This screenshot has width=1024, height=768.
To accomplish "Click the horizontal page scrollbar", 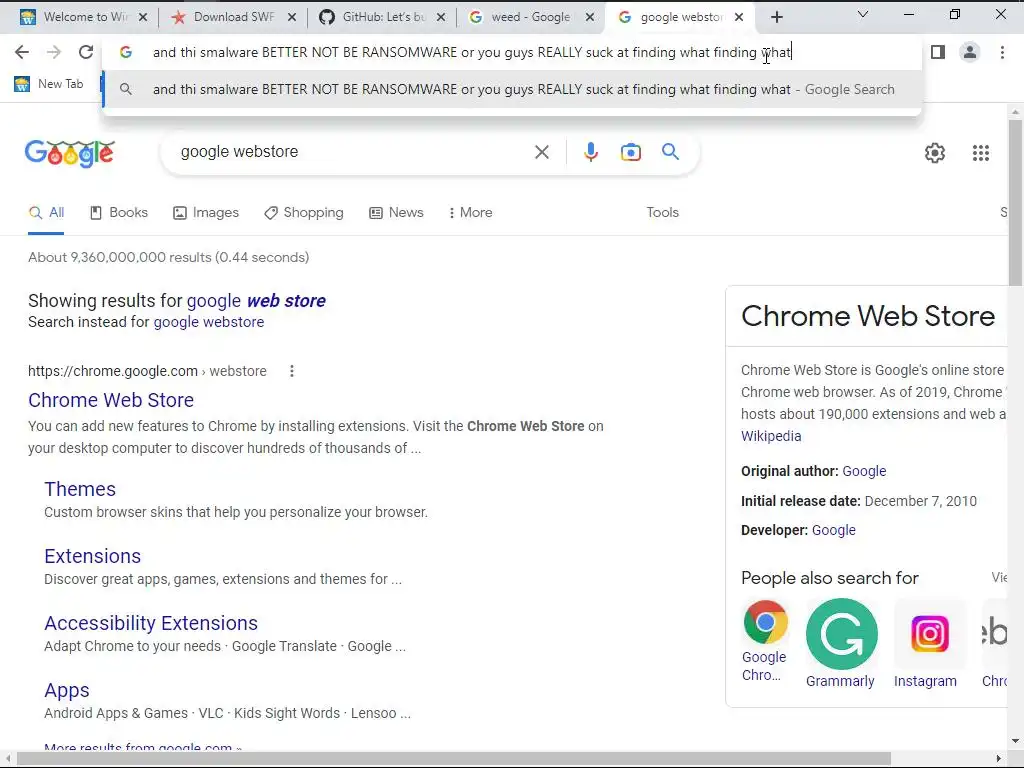I will tap(454, 758).
